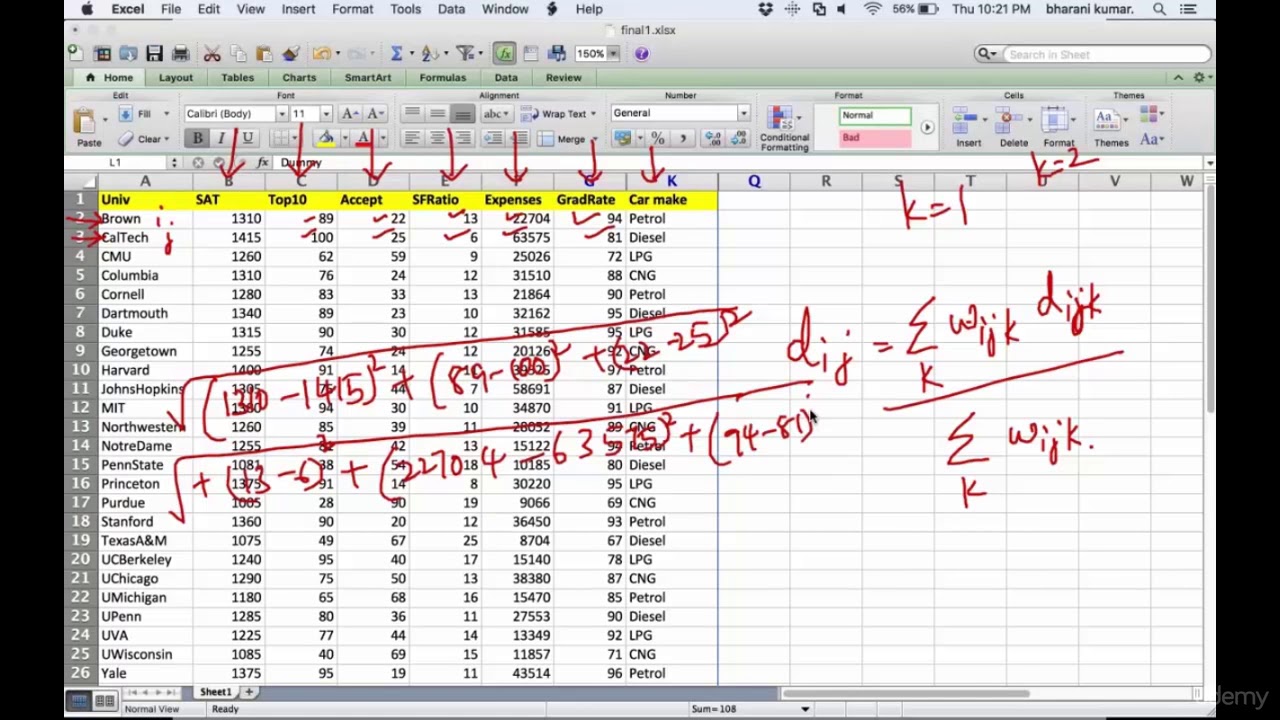
Task: Click the Decrease Font Size icon
Action: coord(374,114)
